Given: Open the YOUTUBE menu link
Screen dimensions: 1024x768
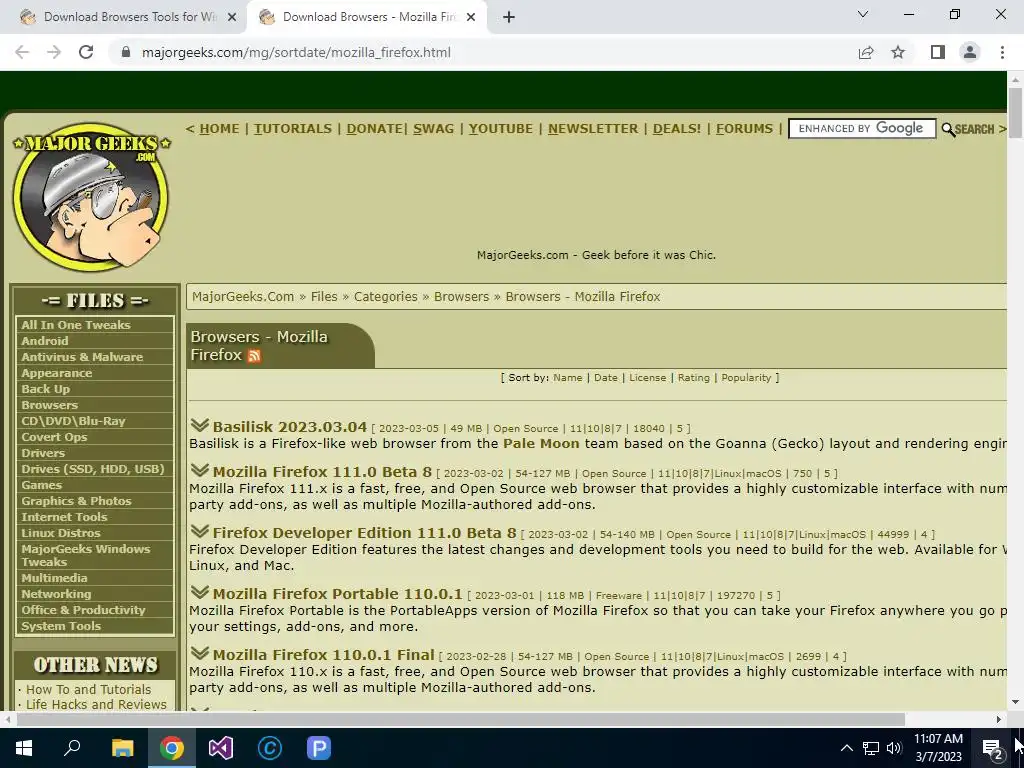Looking at the screenshot, I should coord(501,129).
